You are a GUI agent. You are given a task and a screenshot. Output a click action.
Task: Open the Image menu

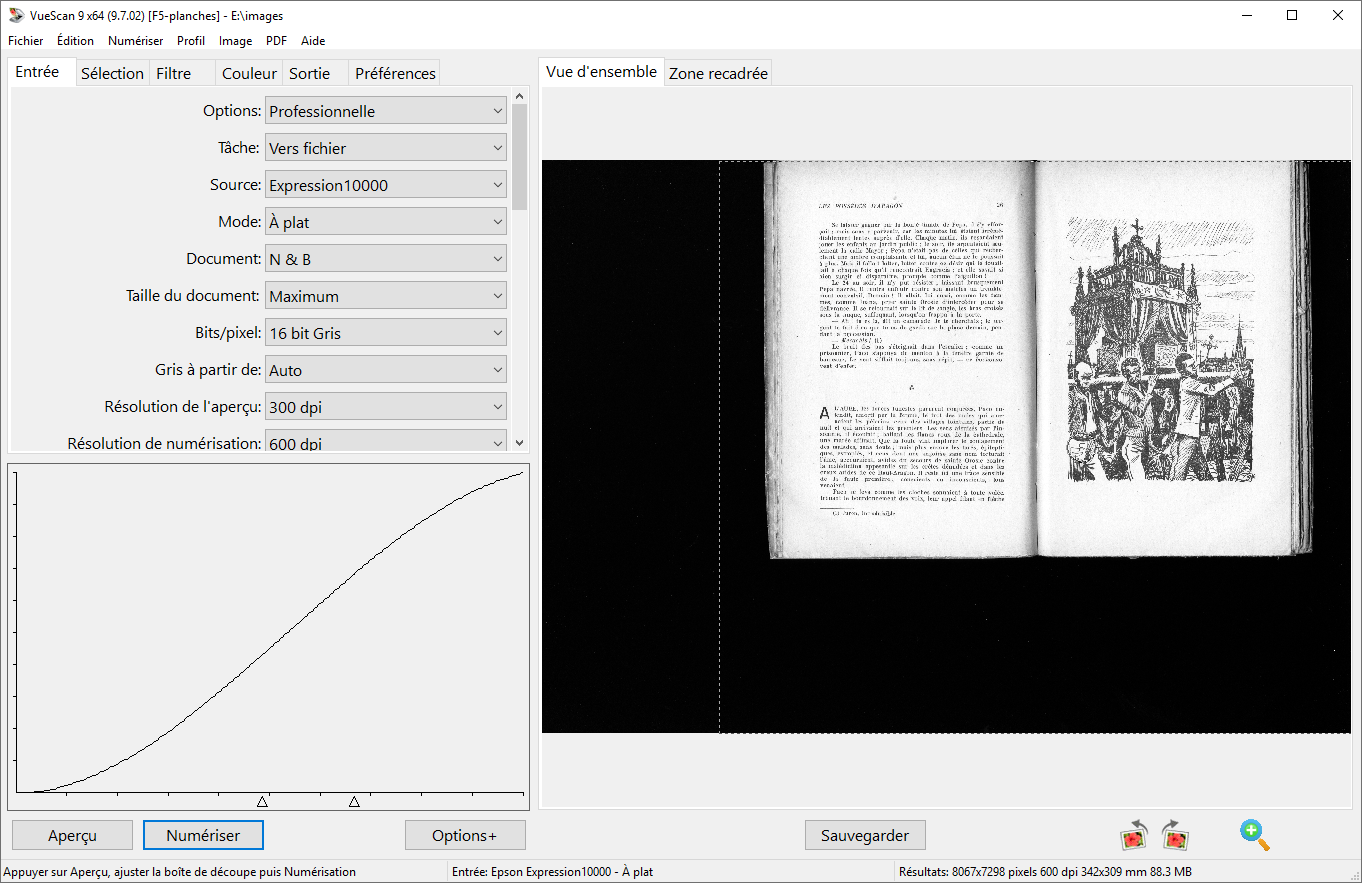[x=236, y=41]
